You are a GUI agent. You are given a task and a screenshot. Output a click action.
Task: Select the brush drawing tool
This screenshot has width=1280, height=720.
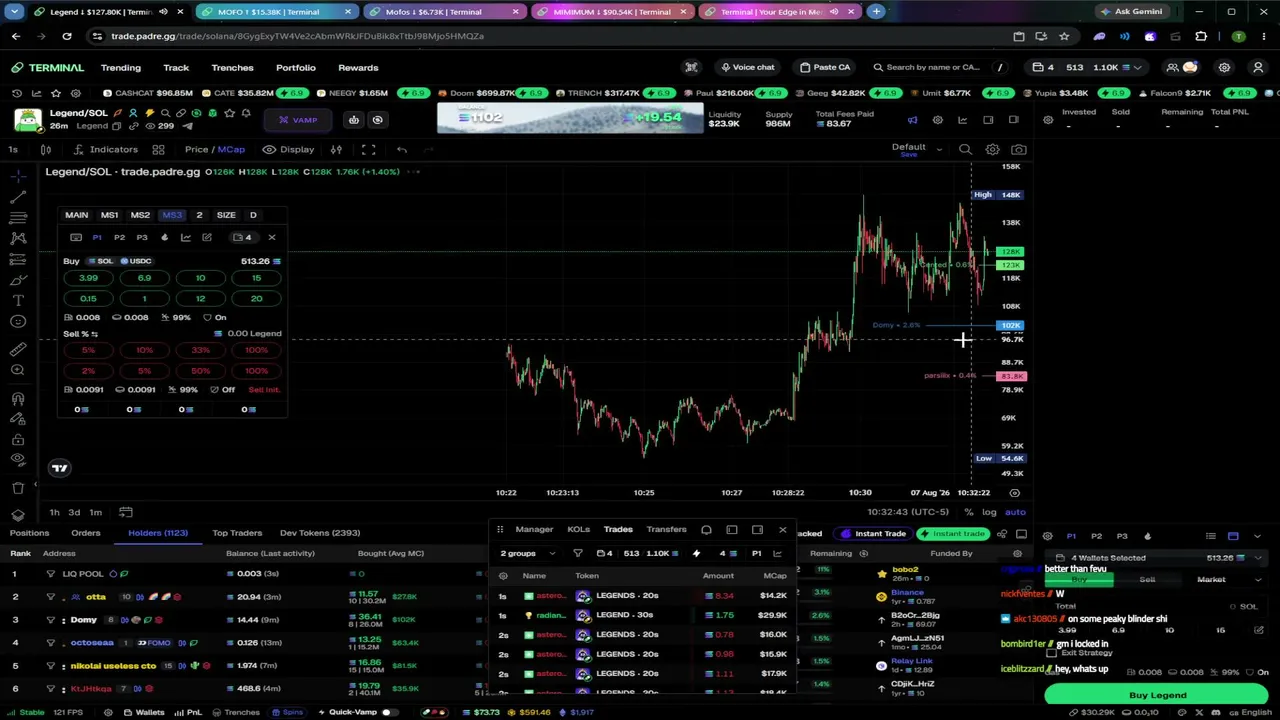18,280
